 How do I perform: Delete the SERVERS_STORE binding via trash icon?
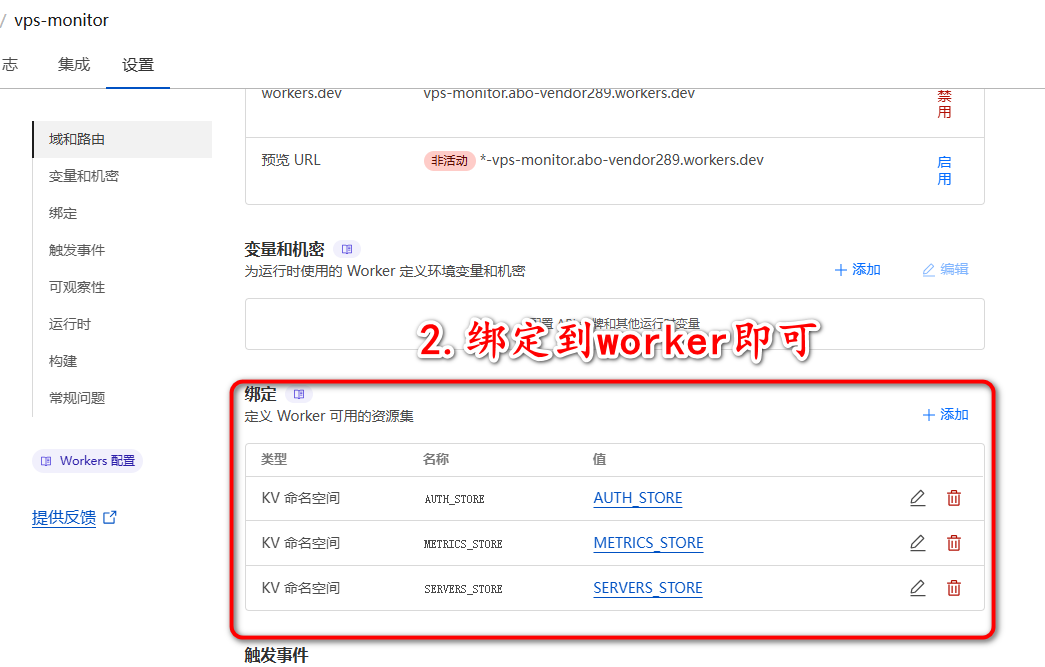pyautogui.click(x=954, y=588)
